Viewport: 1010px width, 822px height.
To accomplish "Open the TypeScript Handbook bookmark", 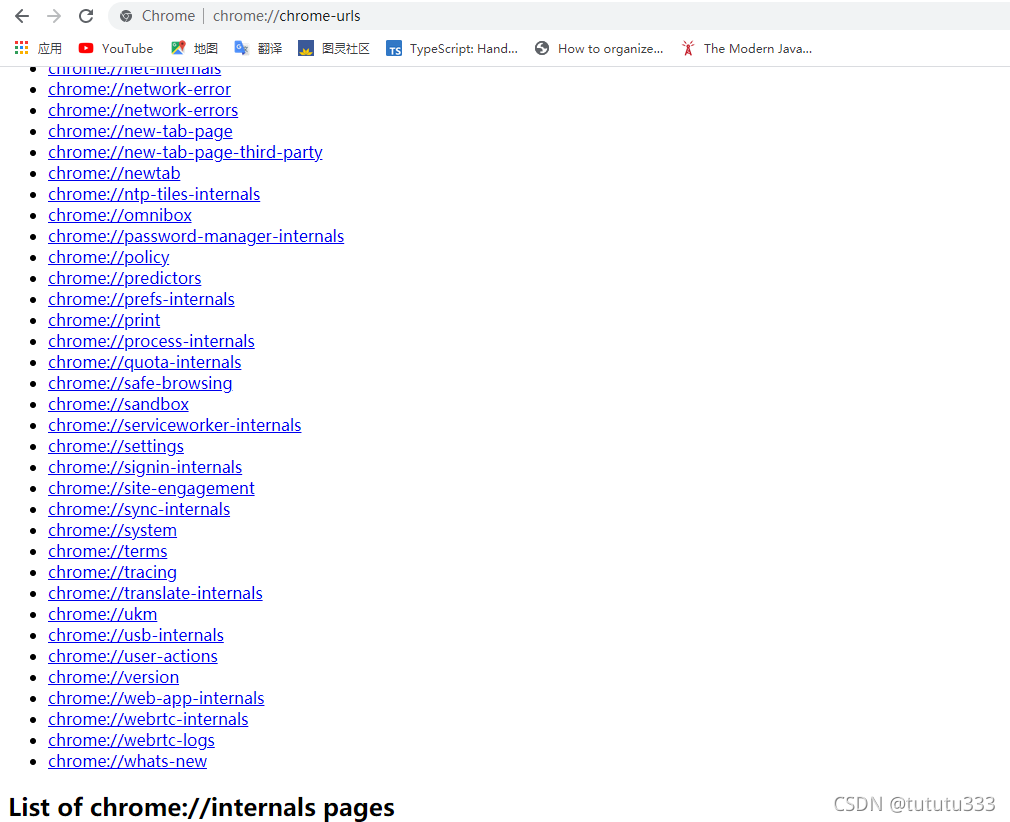I will click(452, 48).
